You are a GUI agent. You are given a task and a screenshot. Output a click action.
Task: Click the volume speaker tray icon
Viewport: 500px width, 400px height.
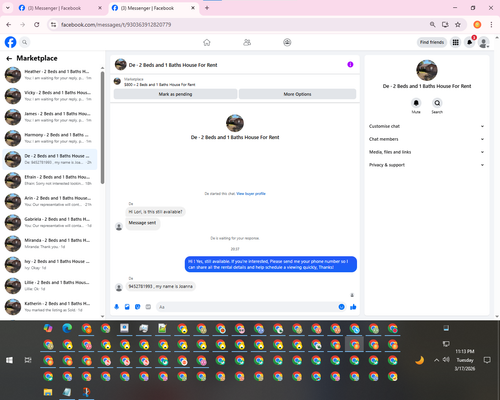tap(446, 360)
